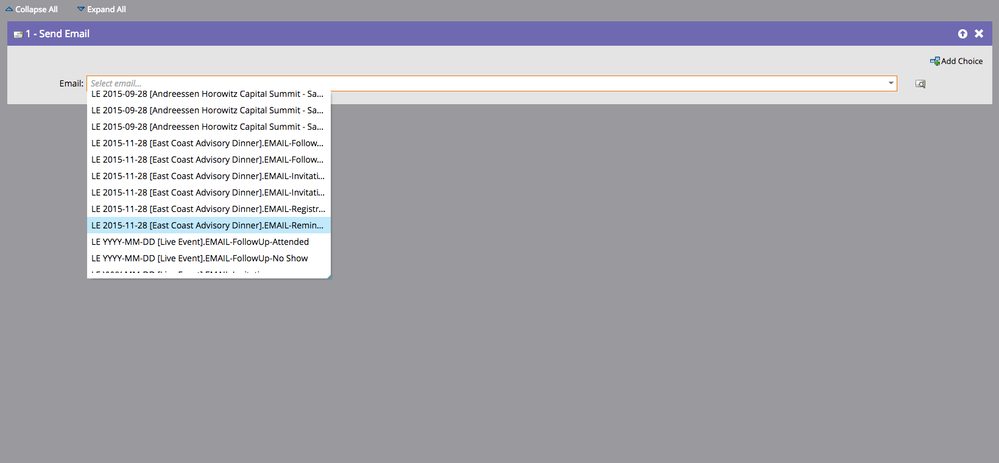Pick the second East Coast EMAIL-Invitati entry

click(x=207, y=192)
